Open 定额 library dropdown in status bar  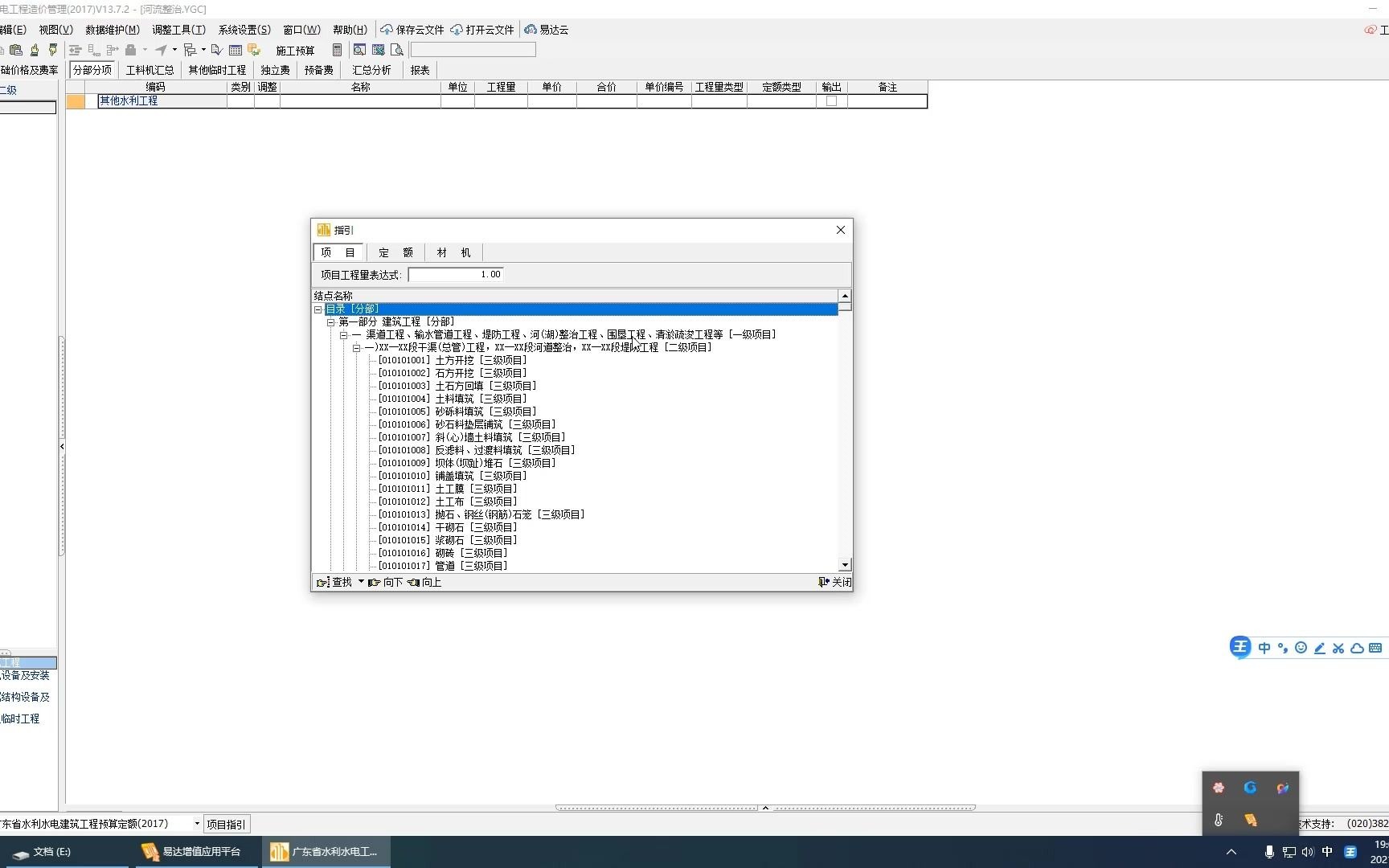click(x=197, y=823)
